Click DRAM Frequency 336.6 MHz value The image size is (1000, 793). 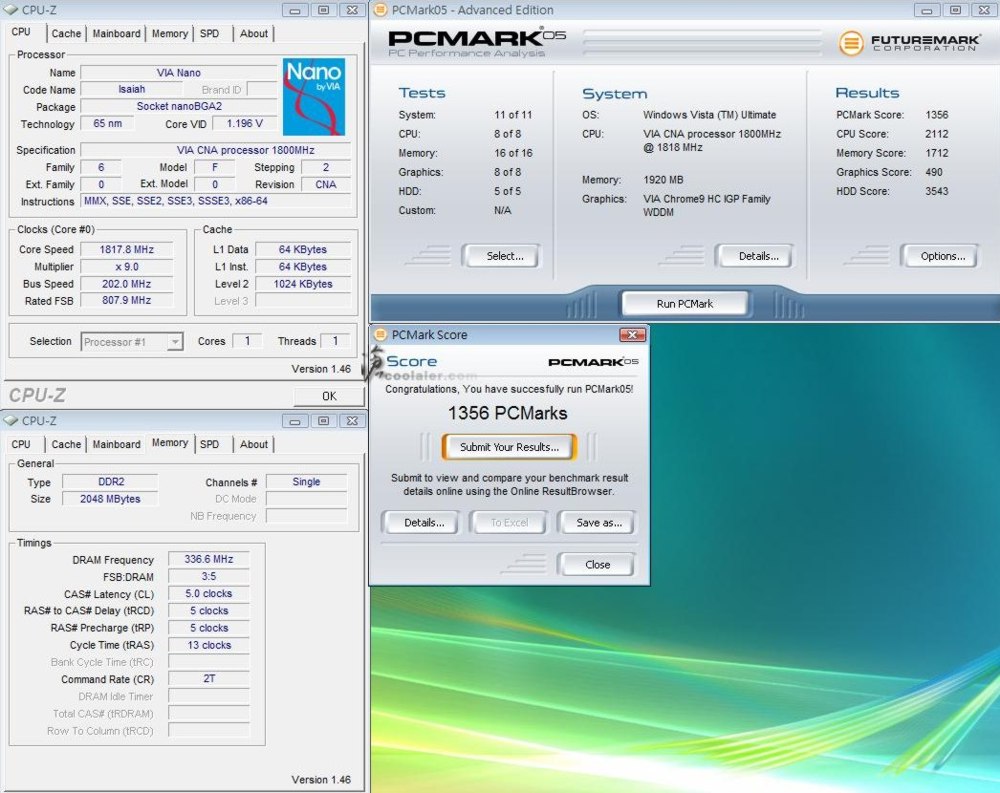click(x=209, y=559)
